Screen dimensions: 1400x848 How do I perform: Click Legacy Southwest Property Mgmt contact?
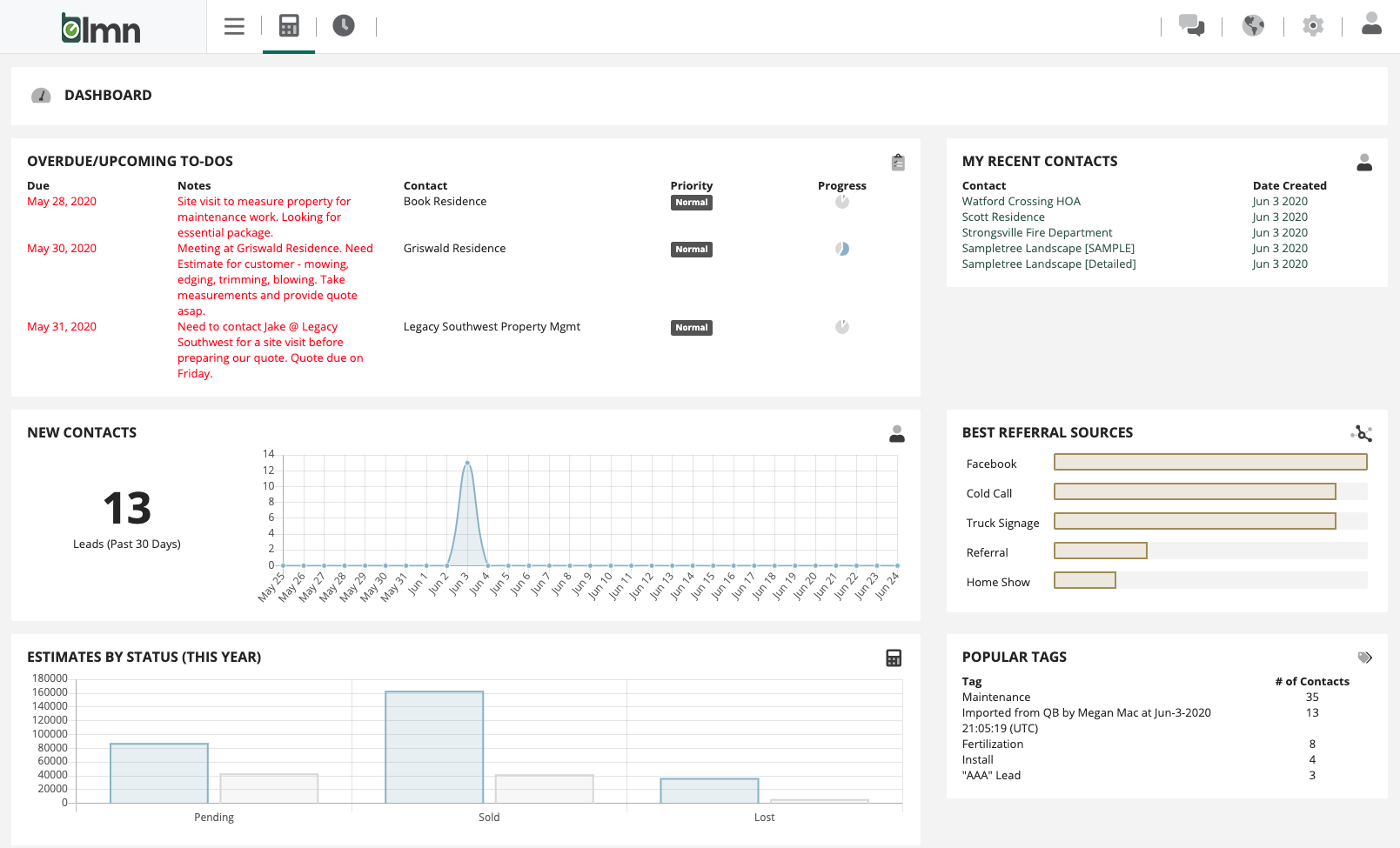coord(492,327)
